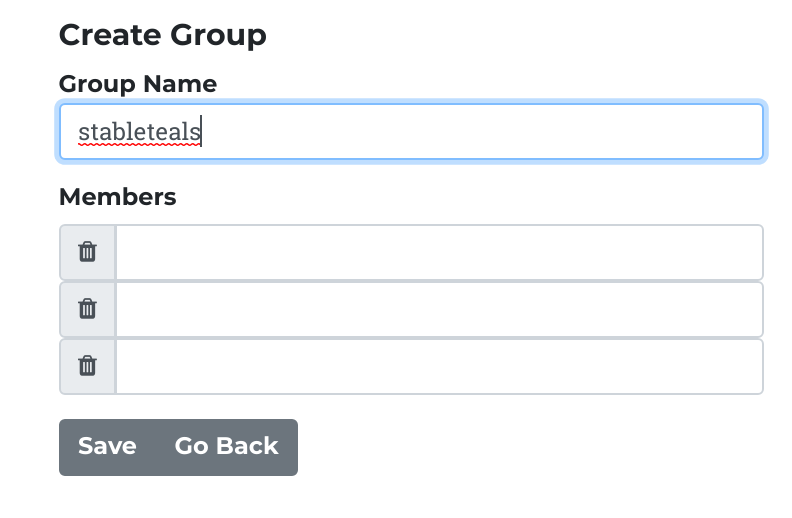Click the middle trash can icon
Viewport: 792px width, 518px height.
click(x=88, y=309)
